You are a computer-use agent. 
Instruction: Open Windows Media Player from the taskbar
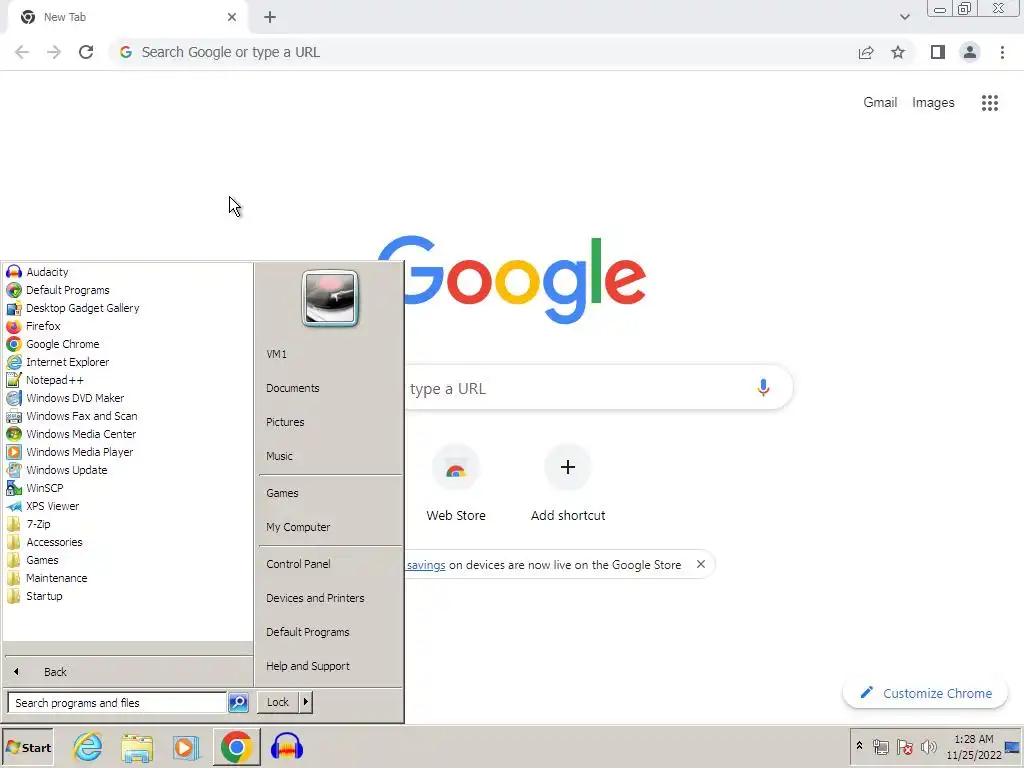[x=186, y=747]
